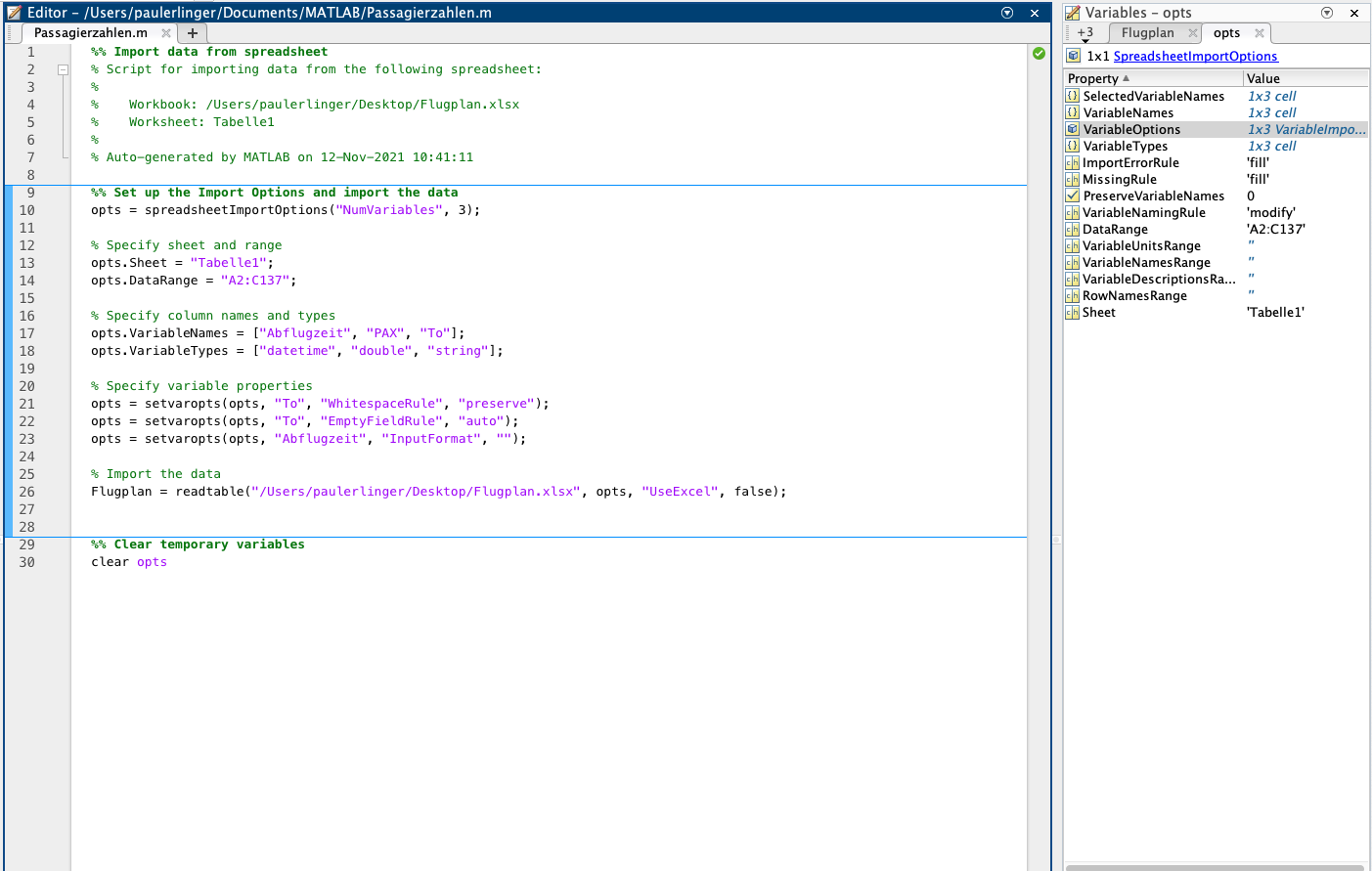Screen dimensions: 1372x871
Task: Click the object icon beside VariableOptions
Action: click(1073, 129)
